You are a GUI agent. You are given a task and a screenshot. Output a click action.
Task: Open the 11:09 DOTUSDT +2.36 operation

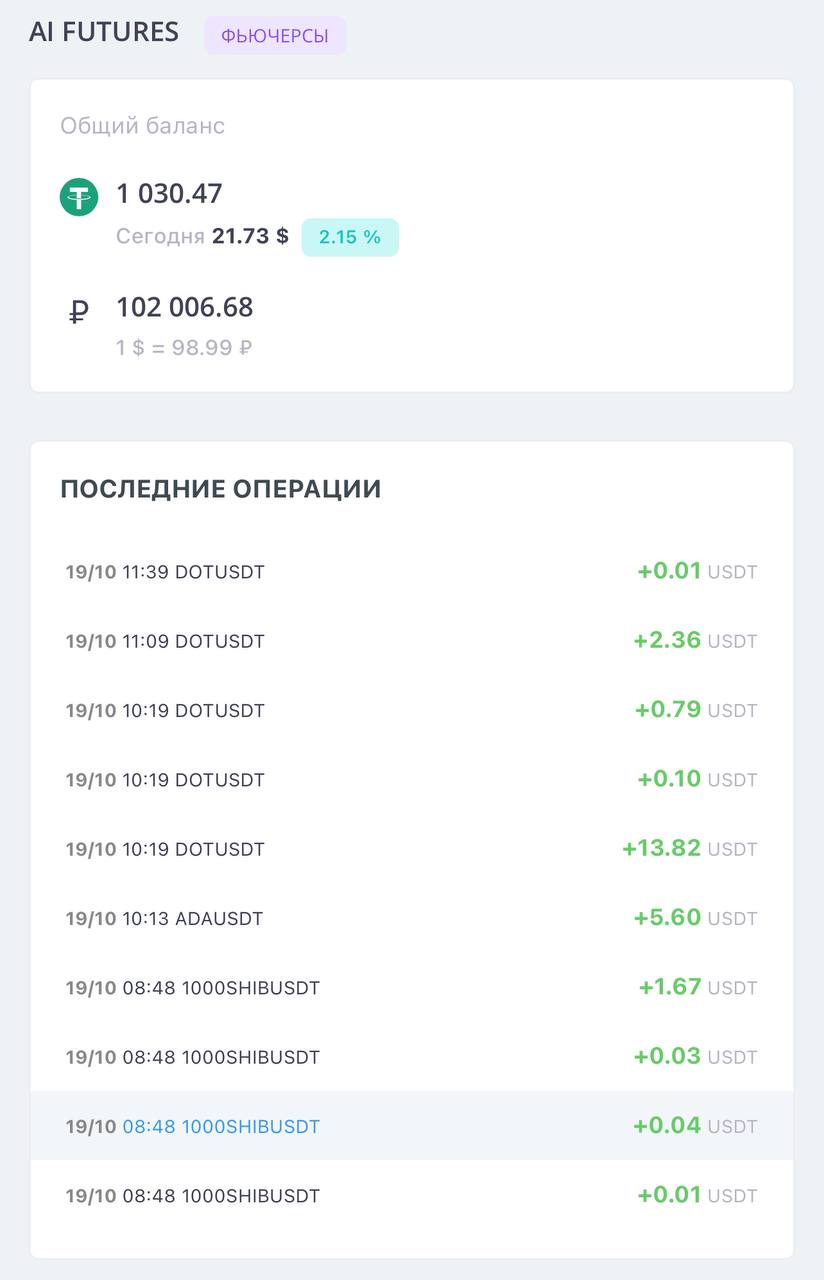coord(412,641)
